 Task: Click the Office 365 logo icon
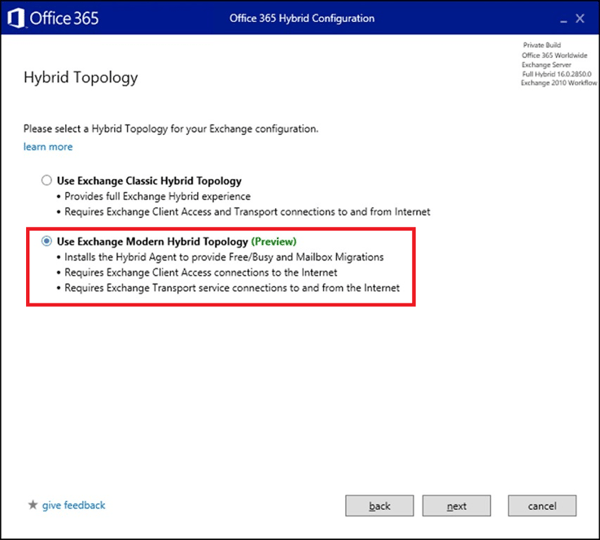click(16, 18)
